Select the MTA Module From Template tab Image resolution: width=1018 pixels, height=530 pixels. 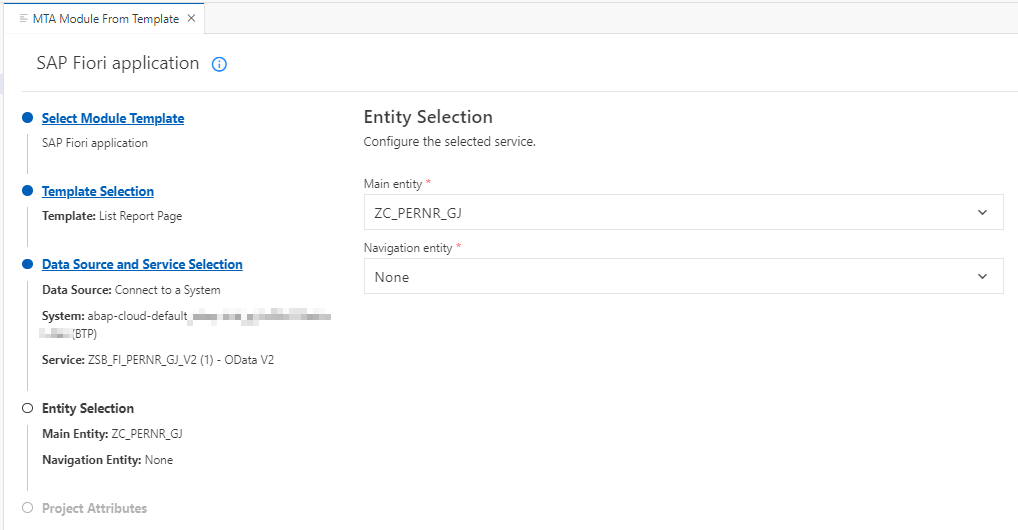pyautogui.click(x=106, y=19)
